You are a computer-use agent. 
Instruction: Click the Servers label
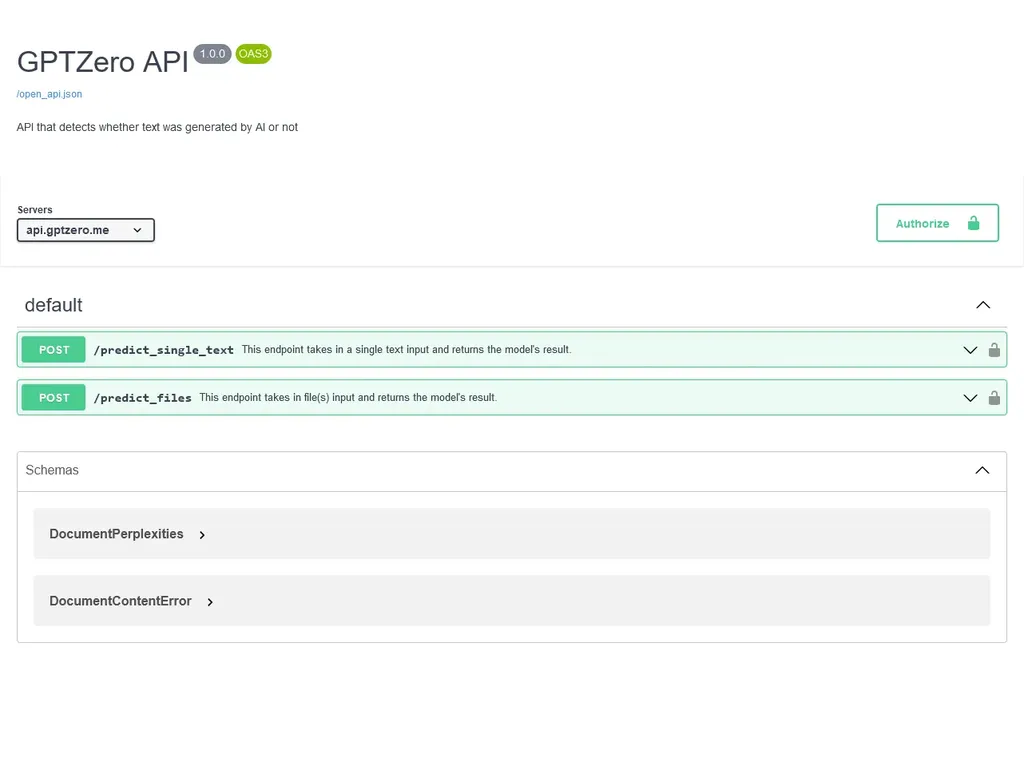pyautogui.click(x=35, y=210)
